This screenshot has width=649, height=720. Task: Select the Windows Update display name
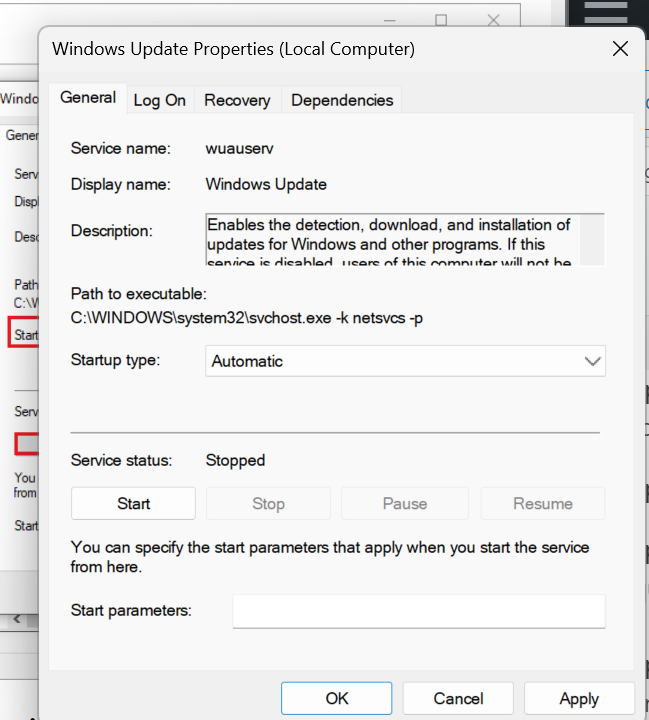266,184
